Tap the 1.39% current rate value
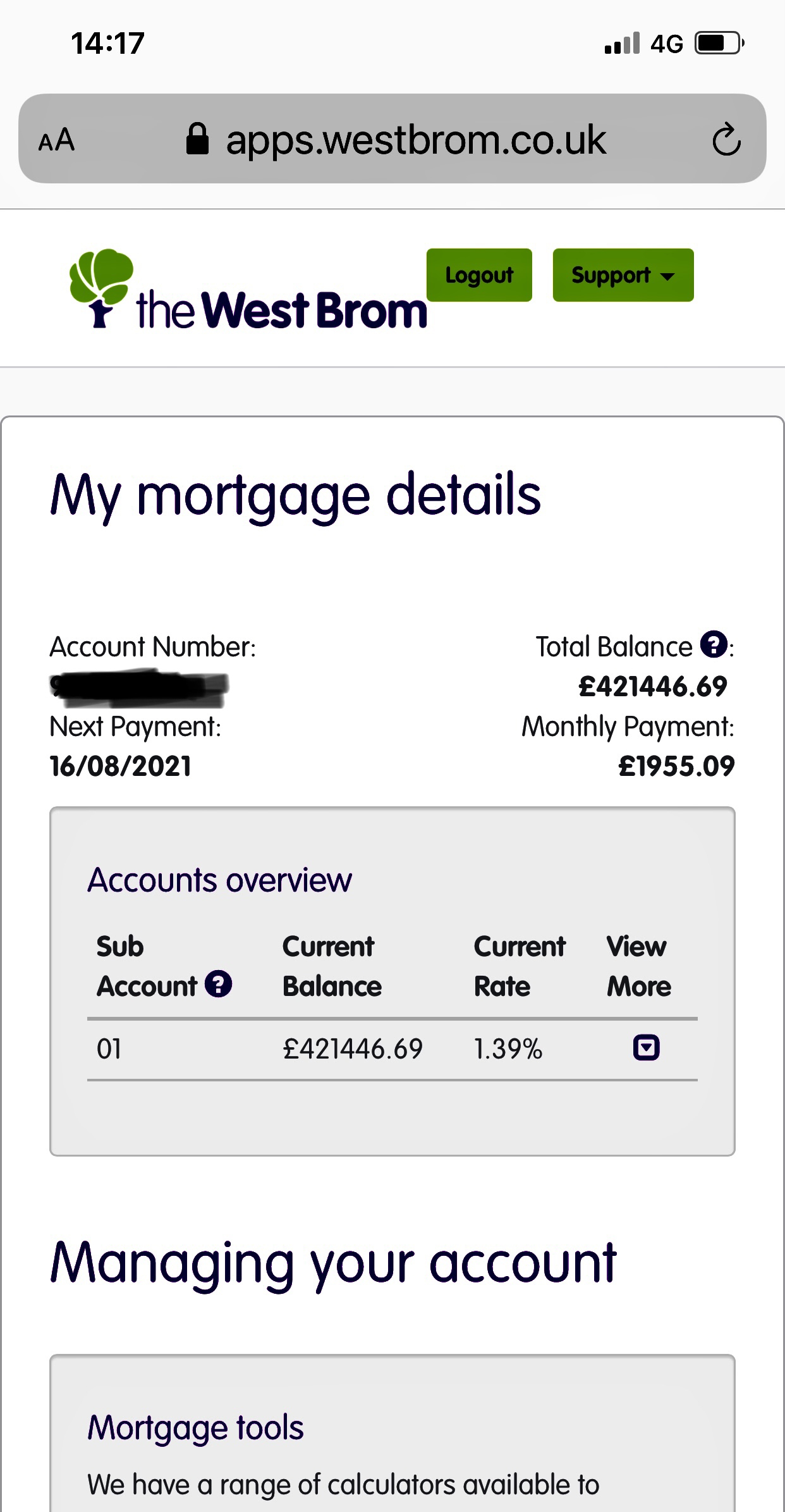785x1512 pixels. 508,1049
